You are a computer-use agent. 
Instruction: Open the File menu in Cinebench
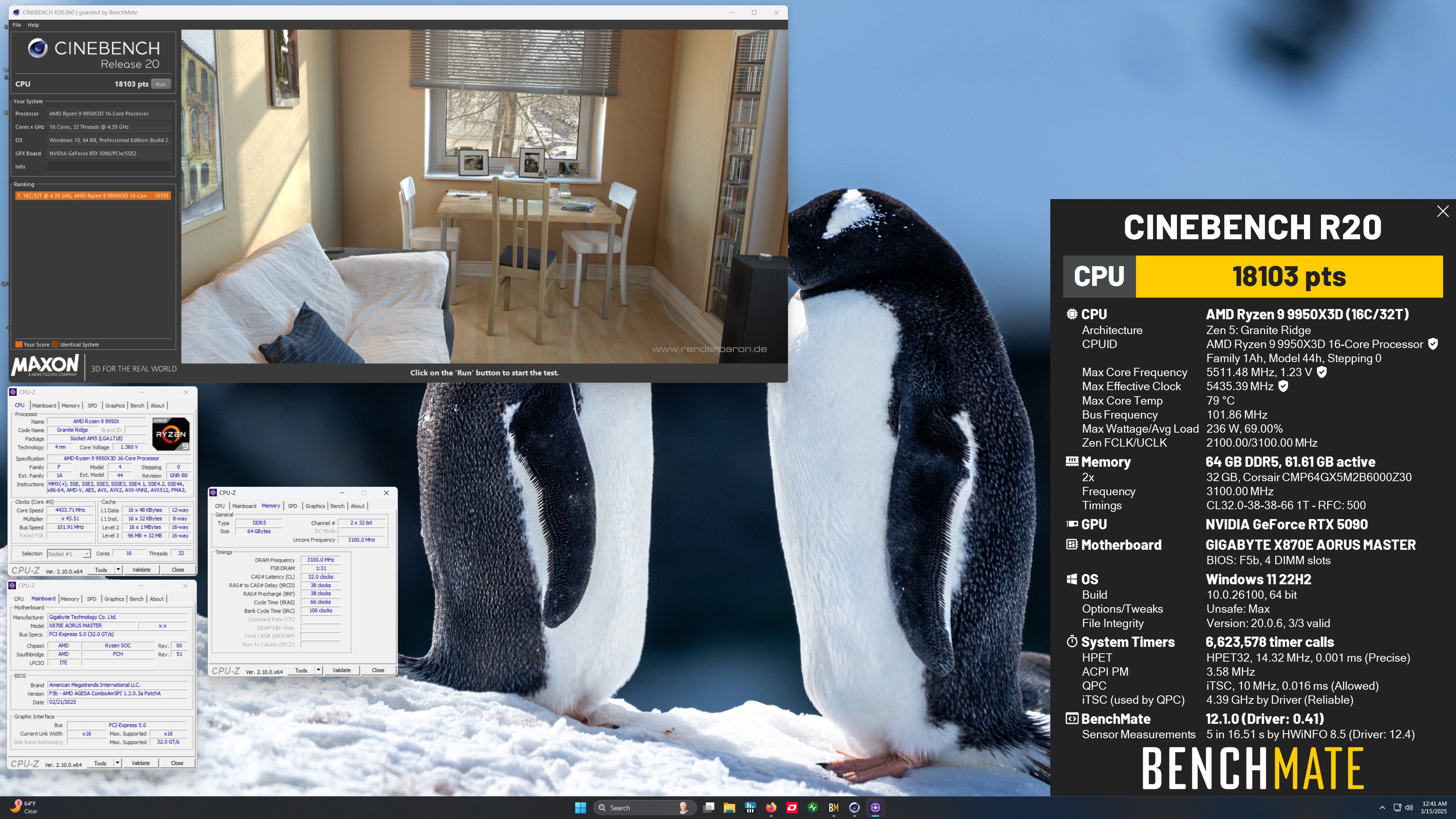pyautogui.click(x=16, y=25)
